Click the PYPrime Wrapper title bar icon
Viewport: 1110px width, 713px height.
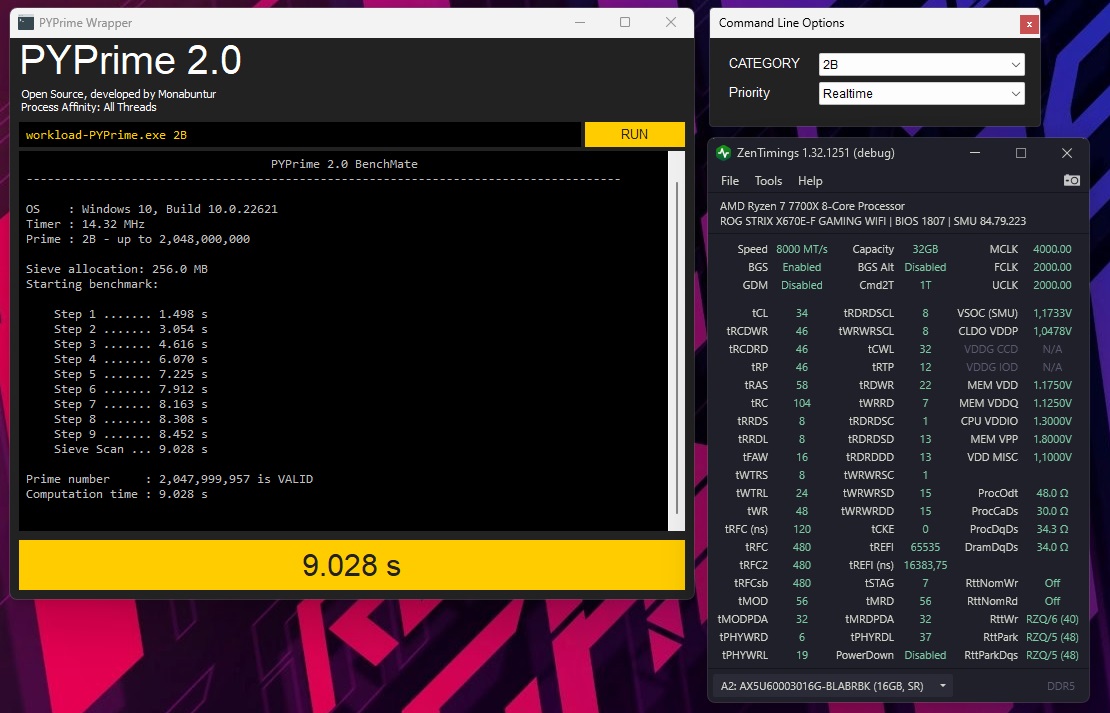26,23
